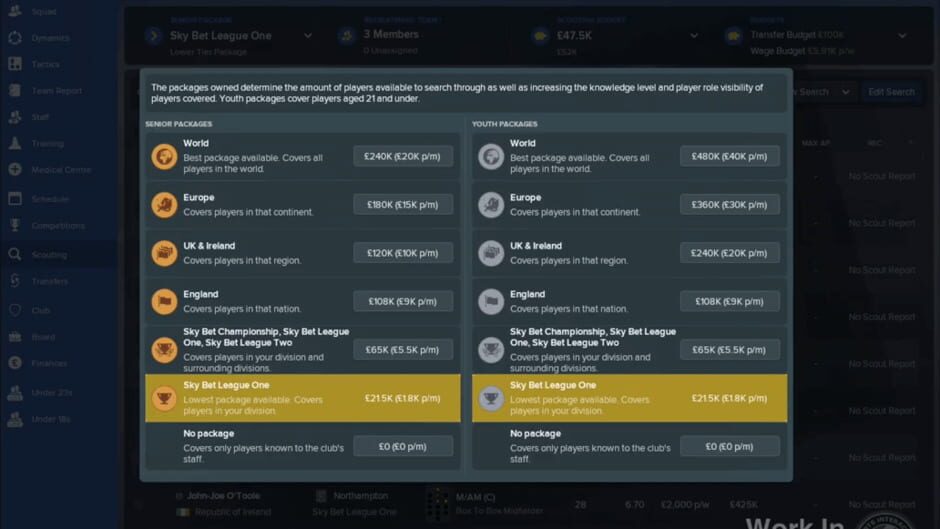Select Youth England package price £108K
Viewport: 940px width, 529px height.
click(730, 301)
